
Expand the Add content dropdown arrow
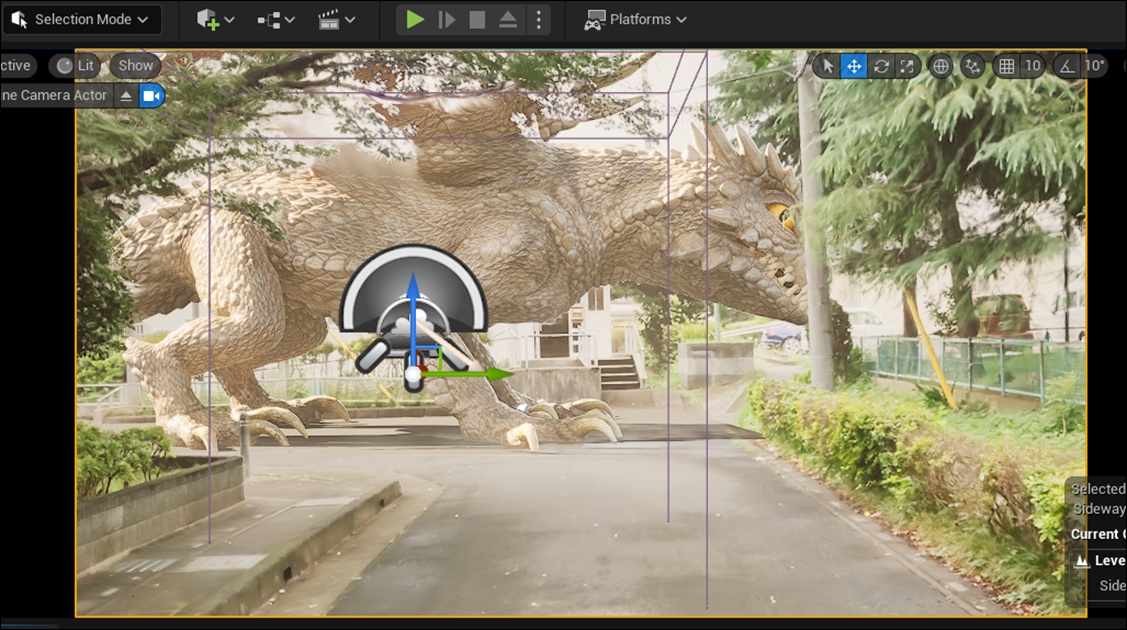point(230,19)
